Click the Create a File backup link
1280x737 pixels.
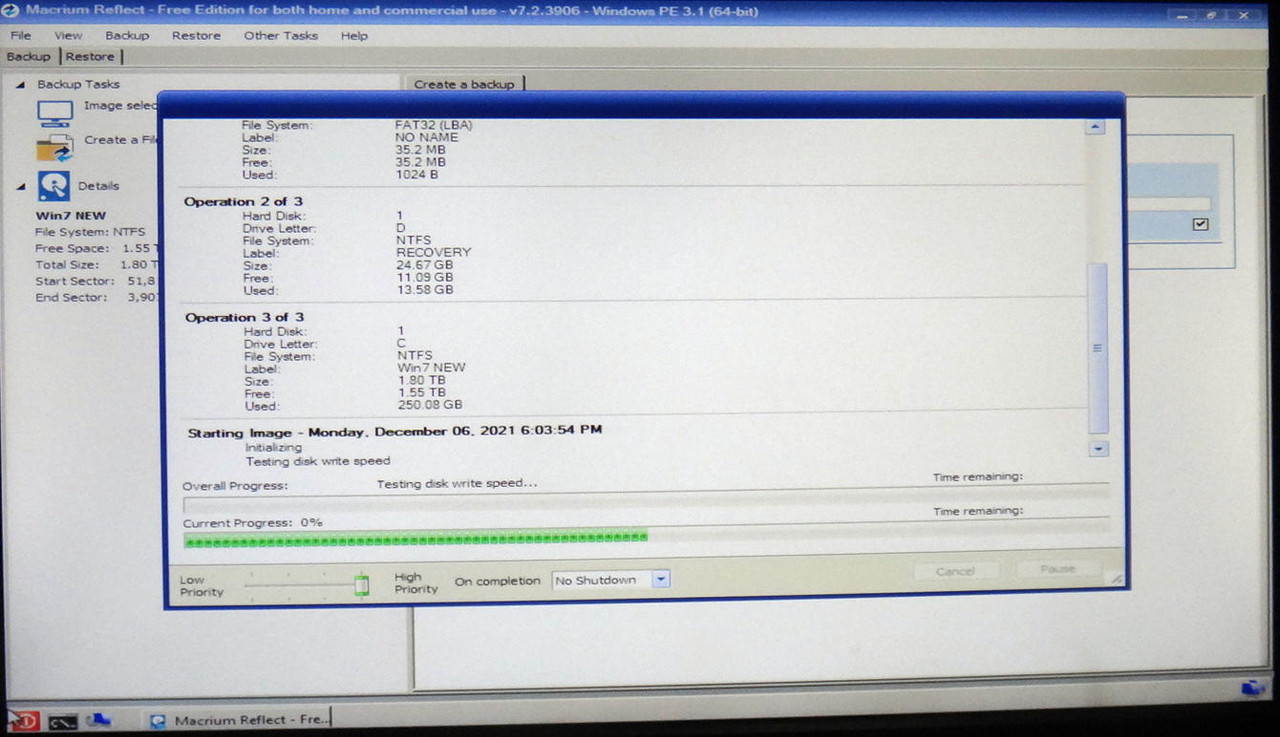[121, 140]
